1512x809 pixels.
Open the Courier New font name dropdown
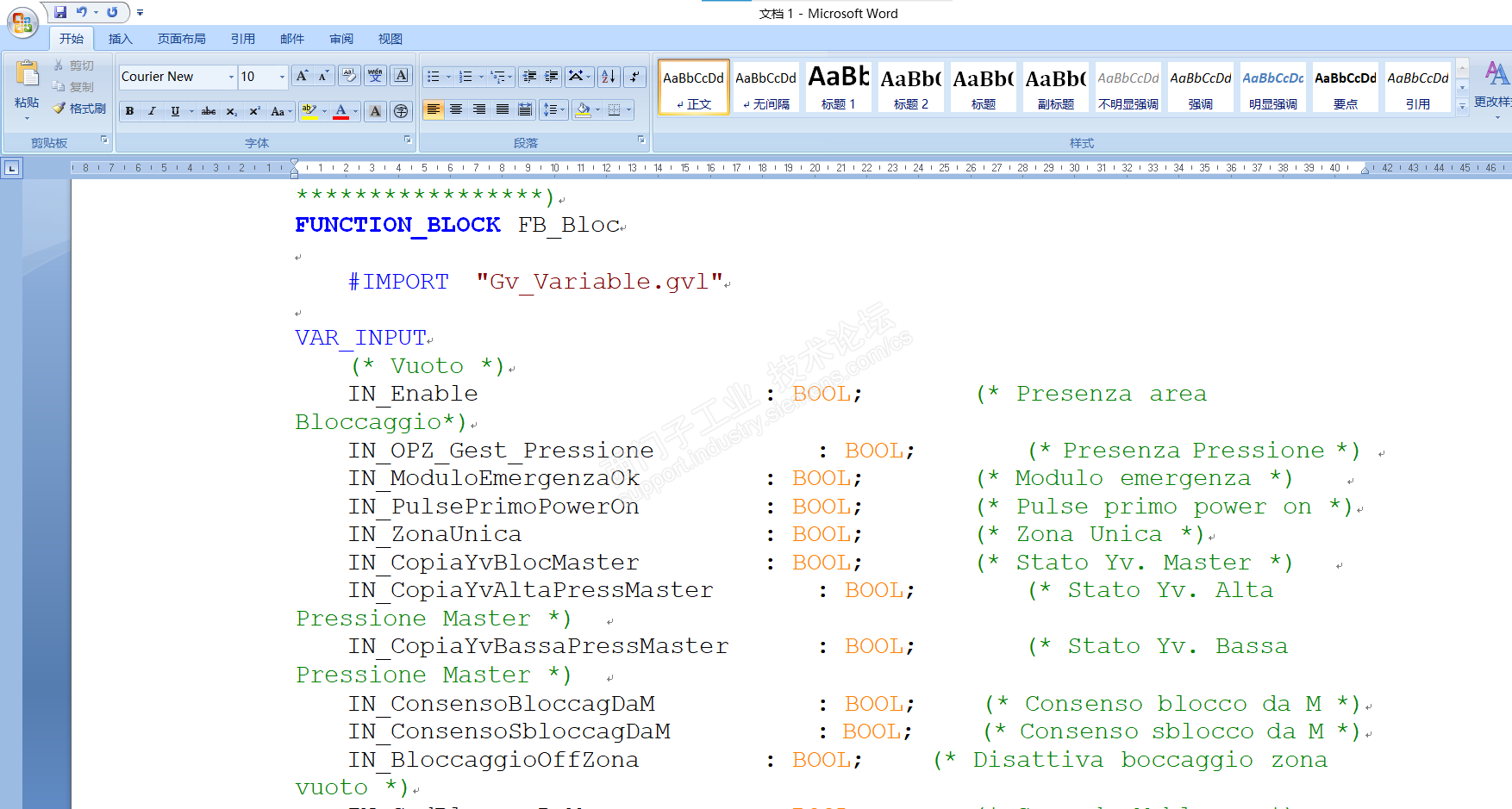[231, 77]
